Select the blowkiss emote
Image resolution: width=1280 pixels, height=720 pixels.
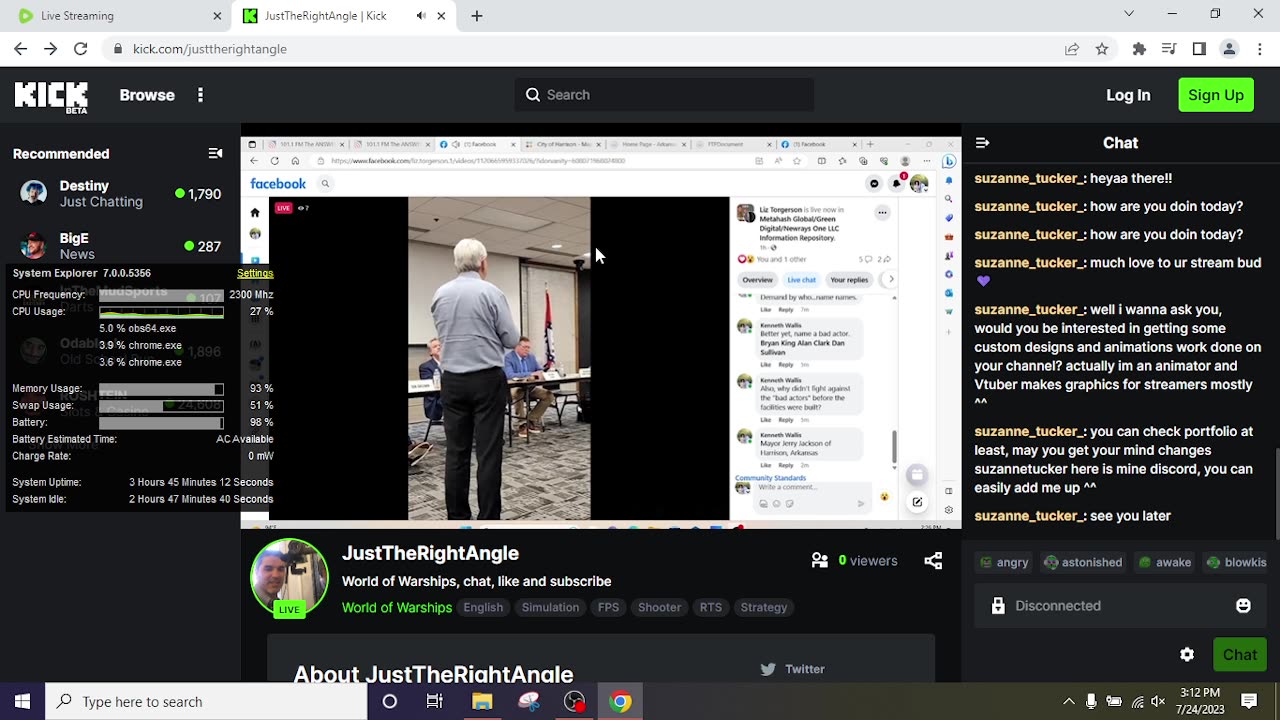1237,562
